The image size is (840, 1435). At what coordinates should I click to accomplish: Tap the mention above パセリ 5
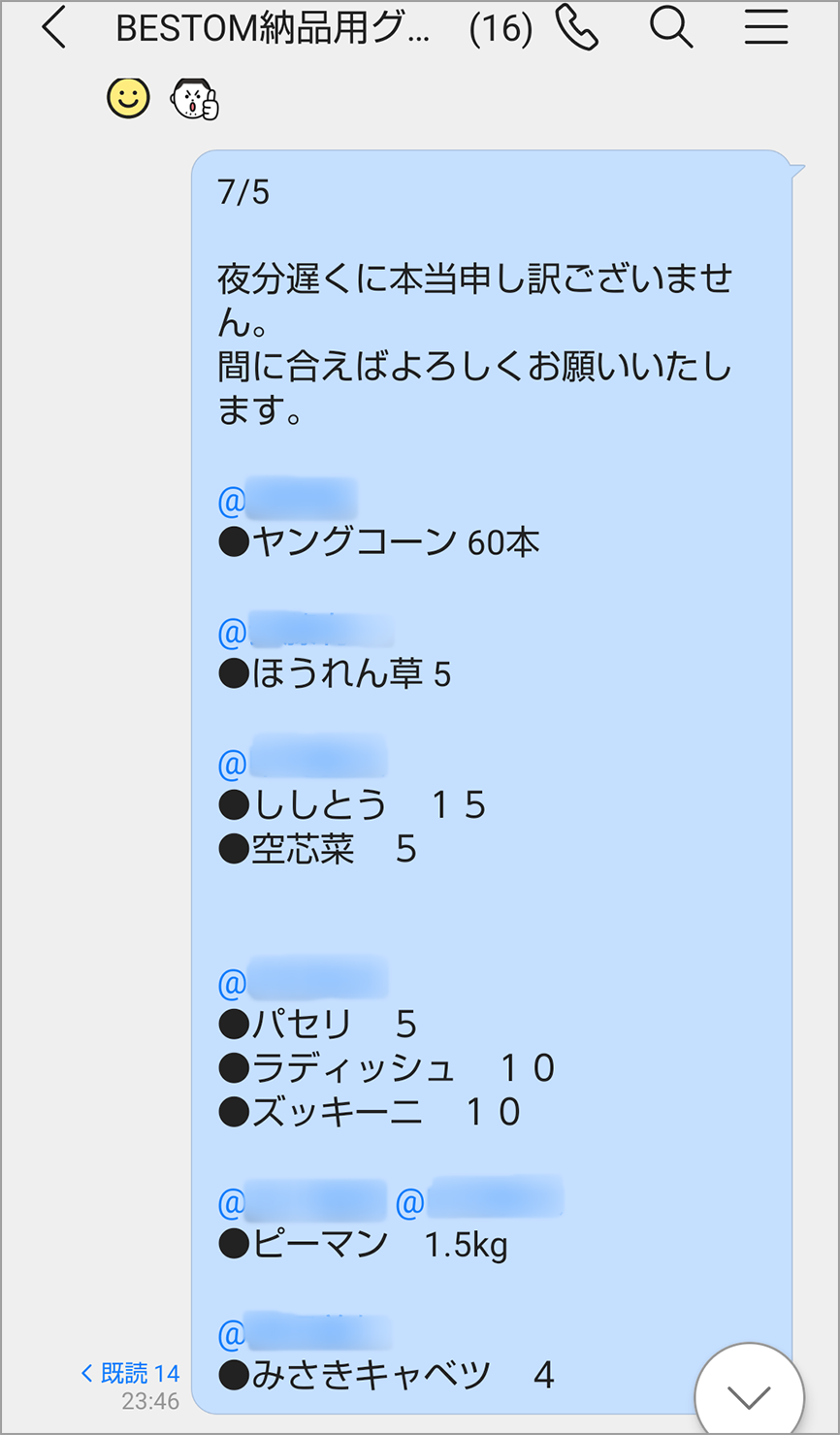tap(303, 983)
